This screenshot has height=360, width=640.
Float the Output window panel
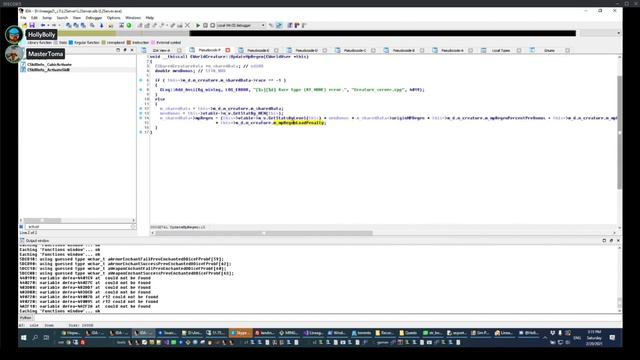click(611, 241)
